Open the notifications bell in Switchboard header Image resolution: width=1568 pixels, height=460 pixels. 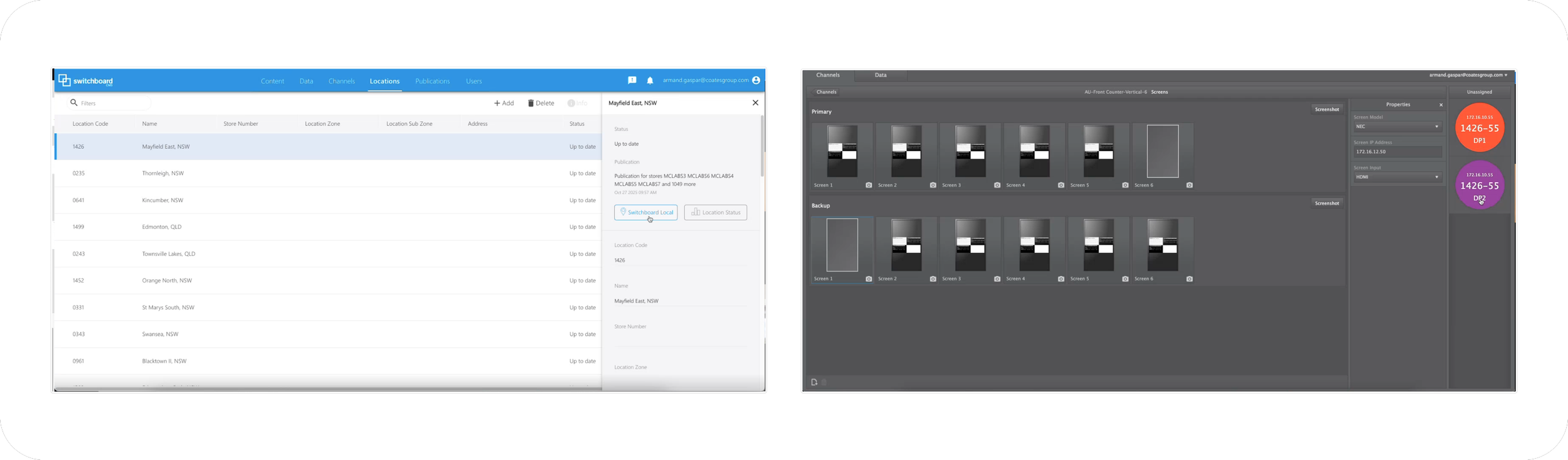pyautogui.click(x=650, y=80)
